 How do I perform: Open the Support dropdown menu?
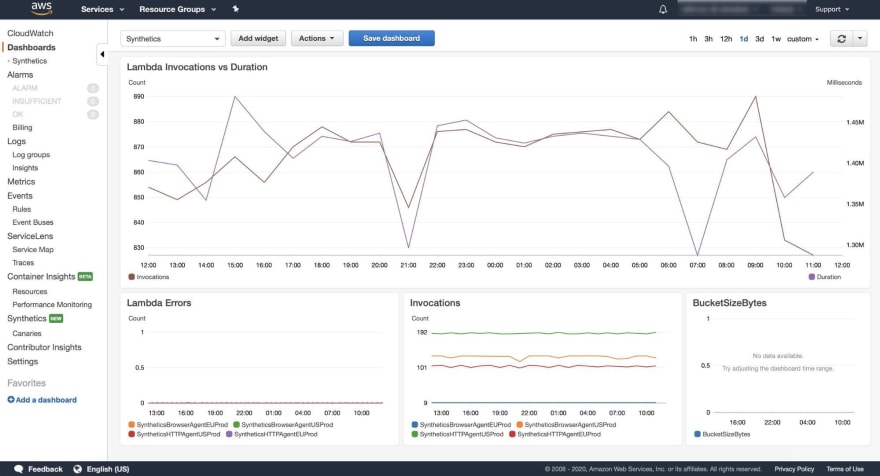(832, 9)
